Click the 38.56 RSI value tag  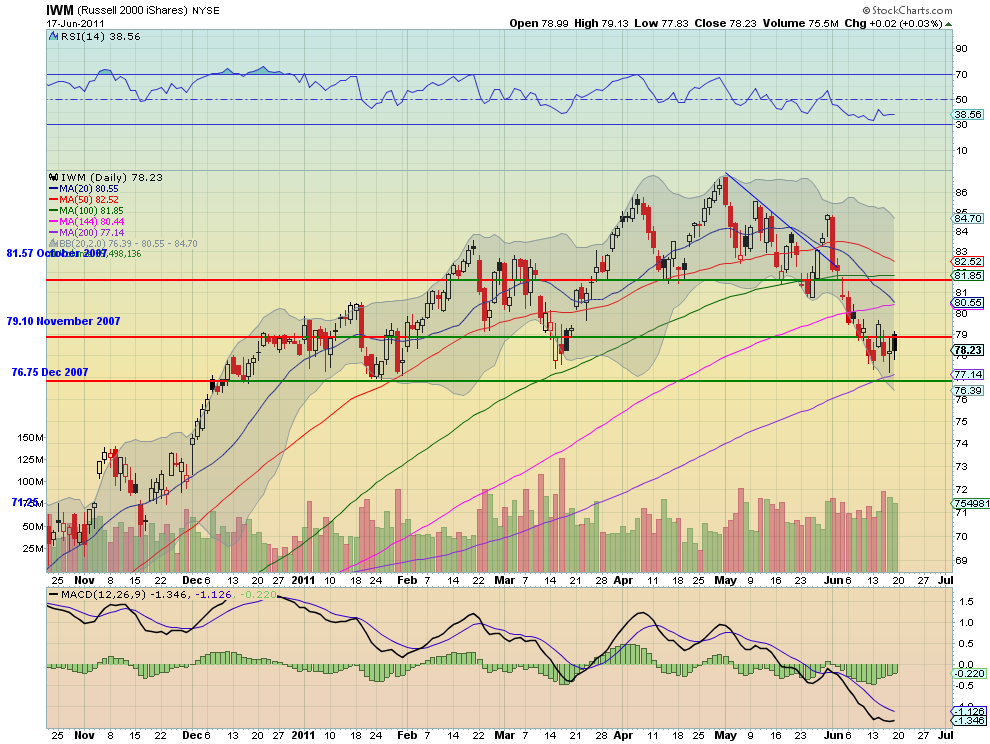tap(968, 114)
